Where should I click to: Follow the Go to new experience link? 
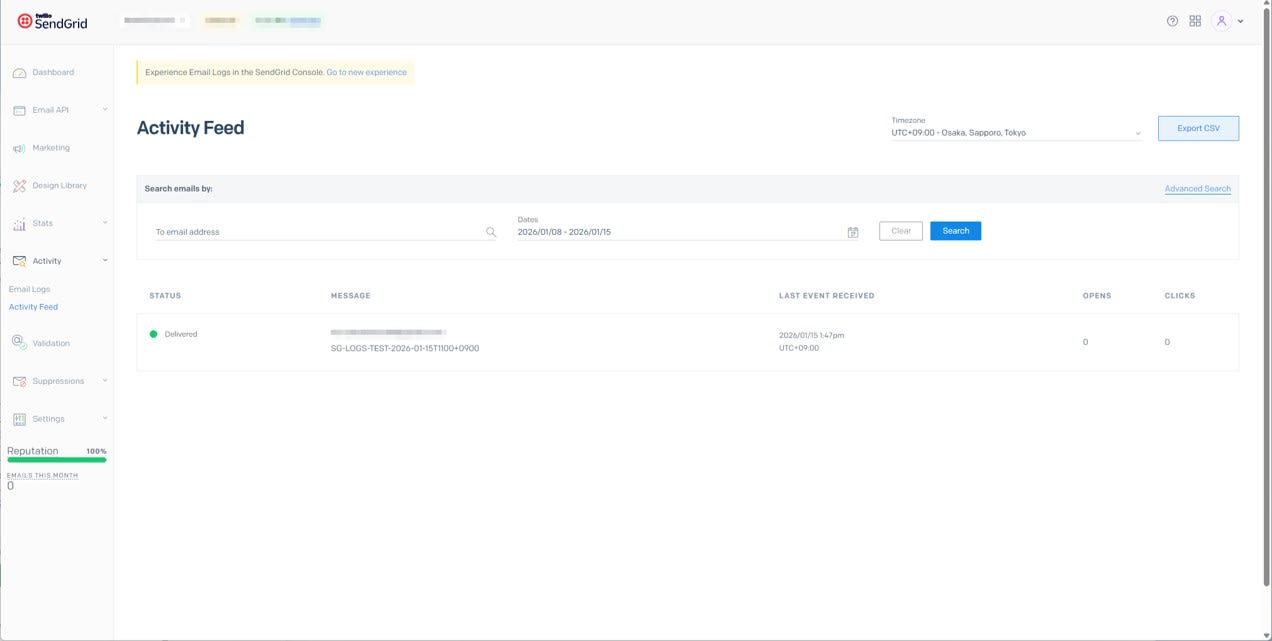[x=367, y=71]
